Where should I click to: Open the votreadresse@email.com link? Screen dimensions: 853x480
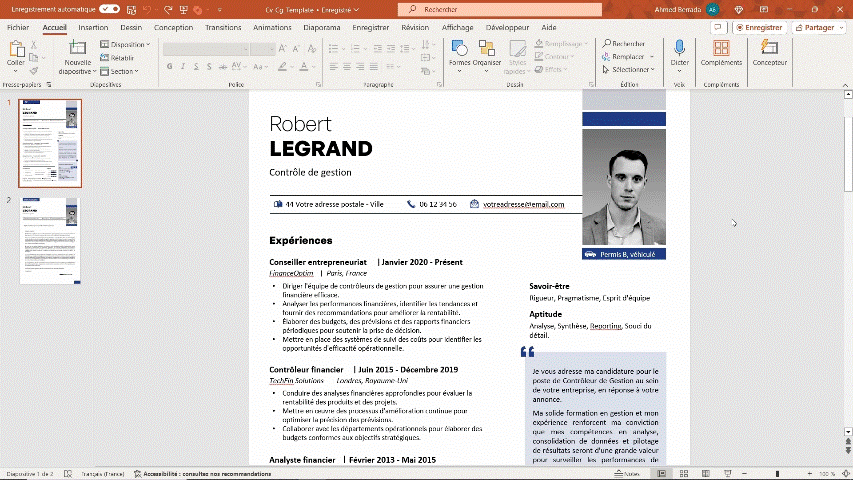(x=523, y=204)
